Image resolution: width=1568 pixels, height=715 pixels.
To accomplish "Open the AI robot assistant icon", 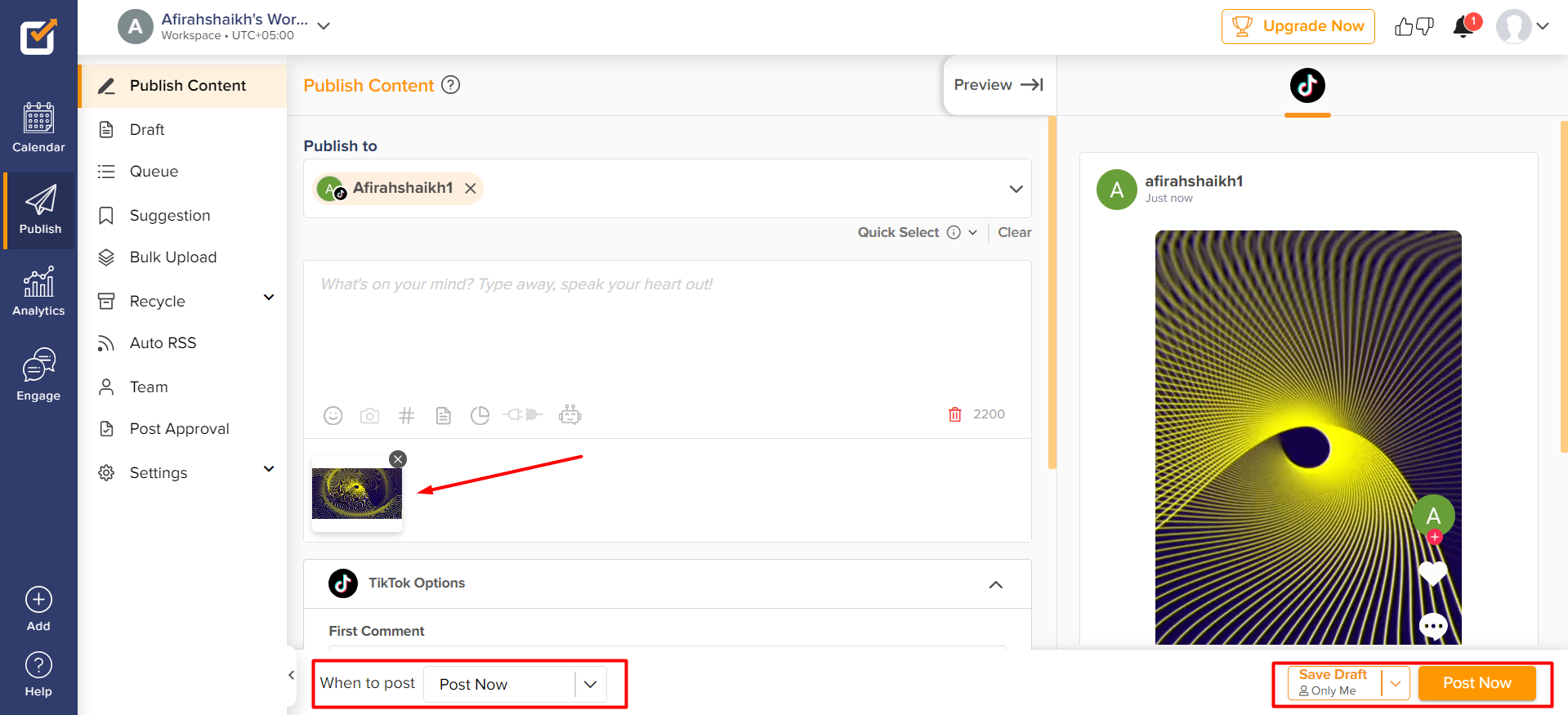I will tap(570, 415).
